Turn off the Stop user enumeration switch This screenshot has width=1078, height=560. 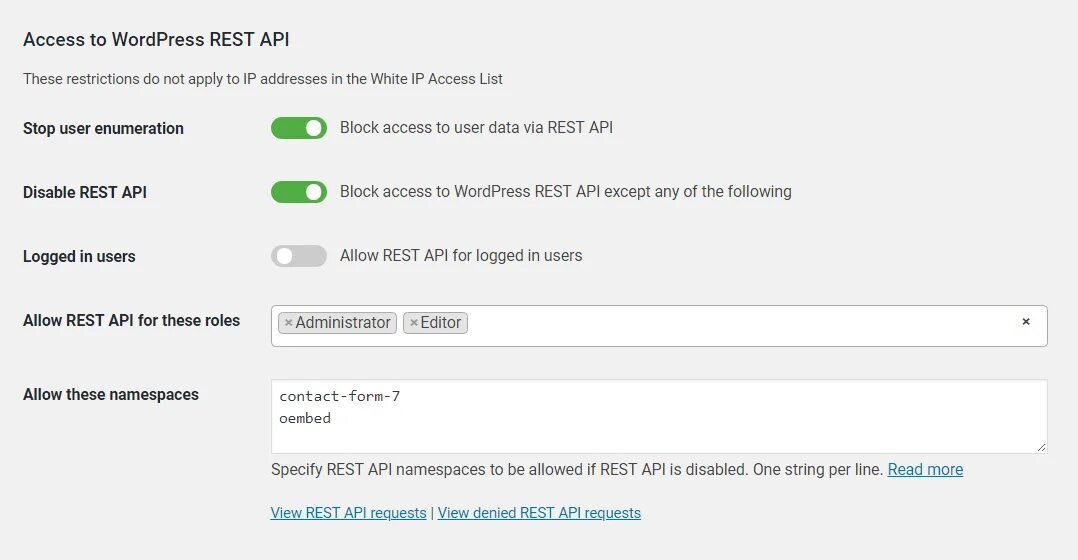299,128
